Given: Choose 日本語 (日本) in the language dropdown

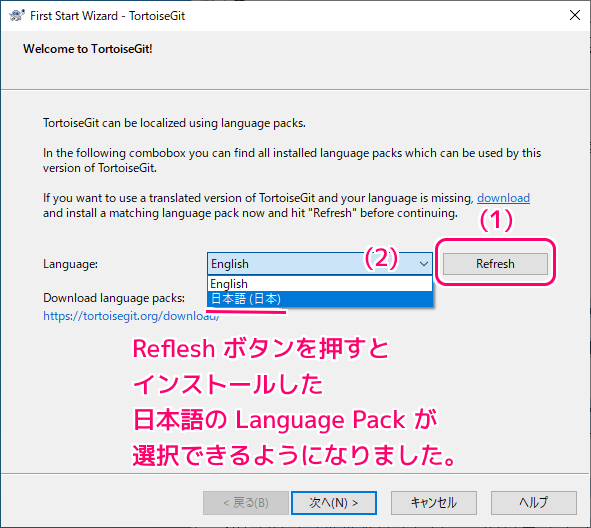Looking at the screenshot, I should point(320,299).
